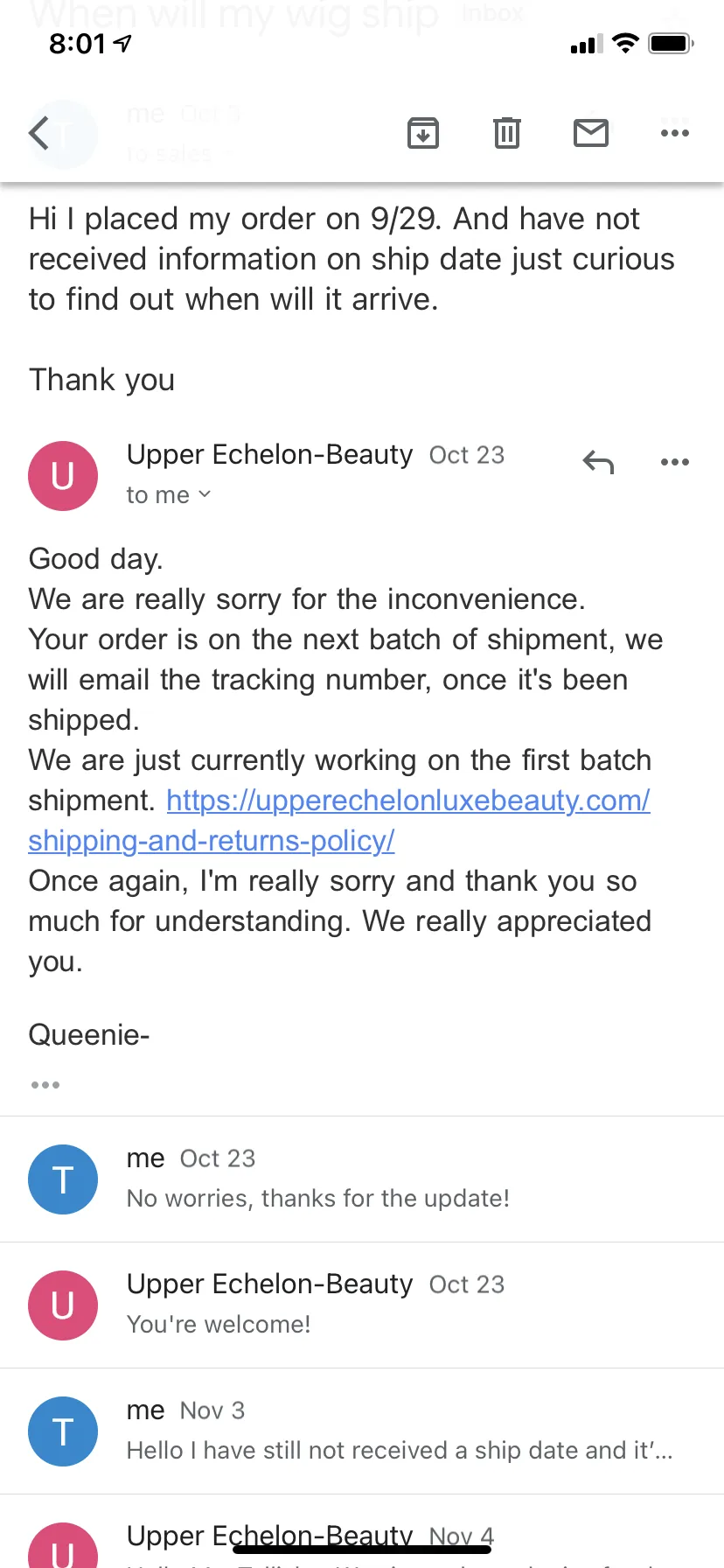Expand recipient details next to 'to me'

pyautogui.click(x=205, y=494)
